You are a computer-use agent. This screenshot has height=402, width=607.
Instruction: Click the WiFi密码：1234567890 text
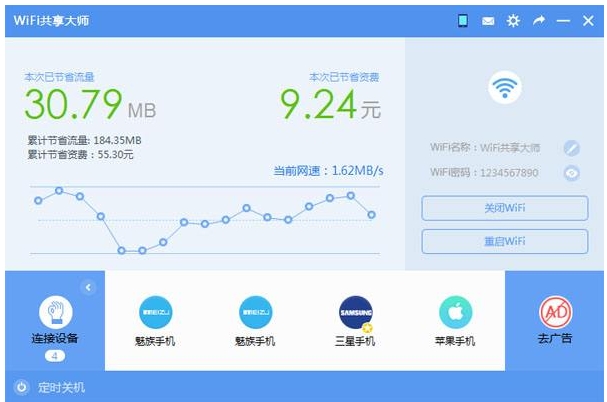tap(484, 173)
